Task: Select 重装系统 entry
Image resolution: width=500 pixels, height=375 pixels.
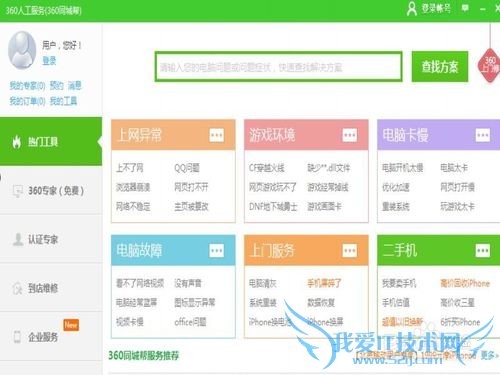Action: (x=396, y=206)
